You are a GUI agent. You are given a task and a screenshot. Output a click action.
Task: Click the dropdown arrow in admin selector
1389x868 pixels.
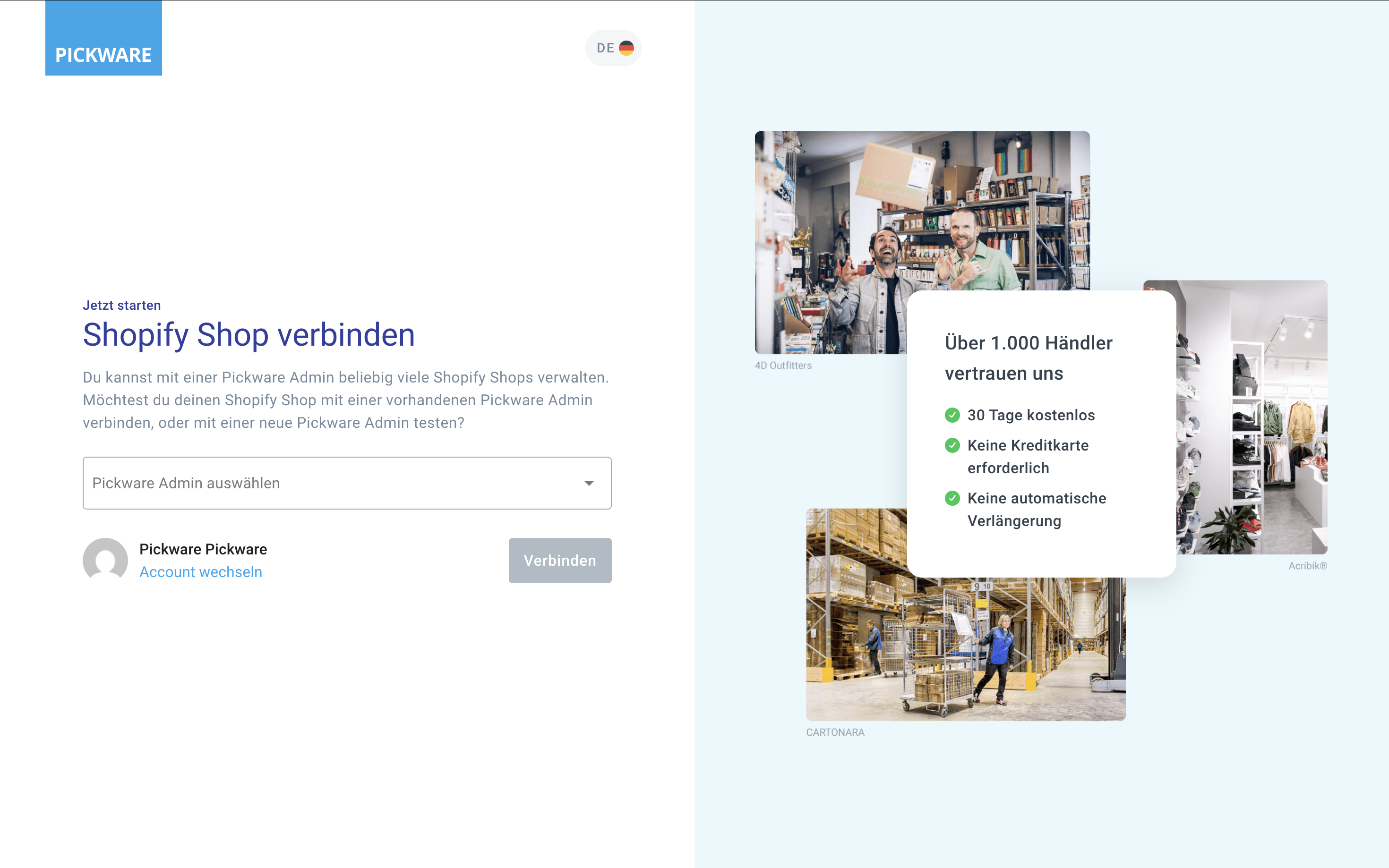[x=589, y=484]
